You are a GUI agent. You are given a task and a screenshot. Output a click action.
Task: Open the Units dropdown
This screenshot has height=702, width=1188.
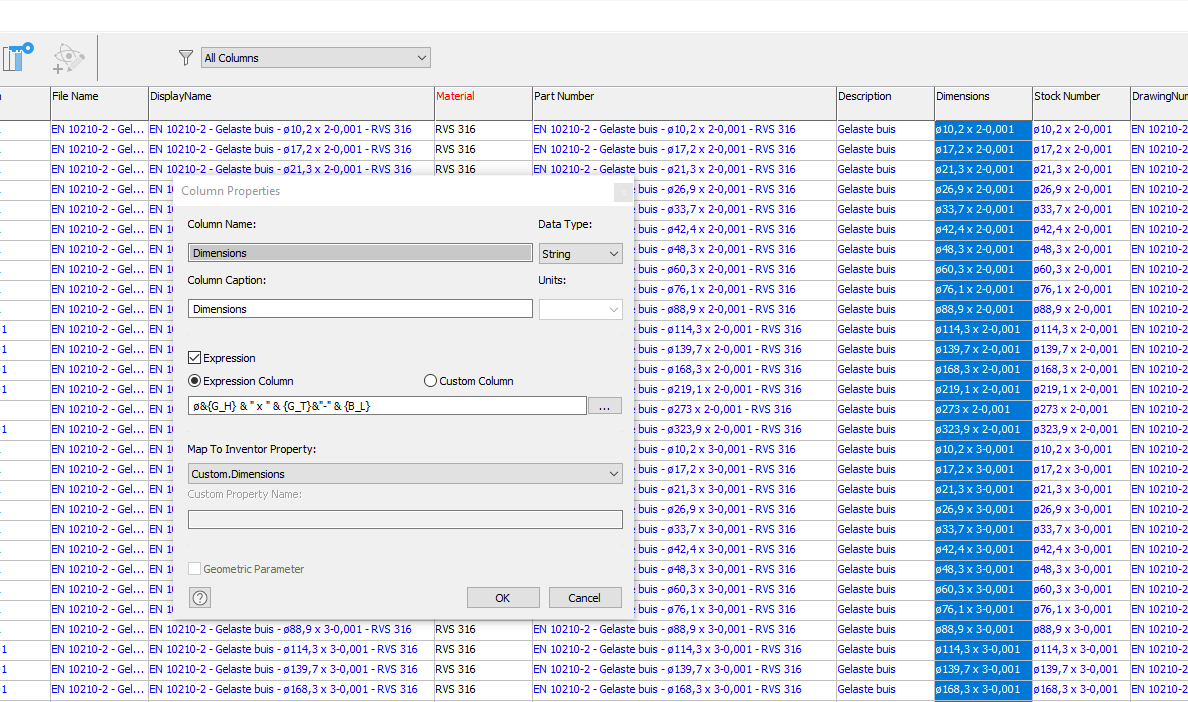pyautogui.click(x=580, y=309)
